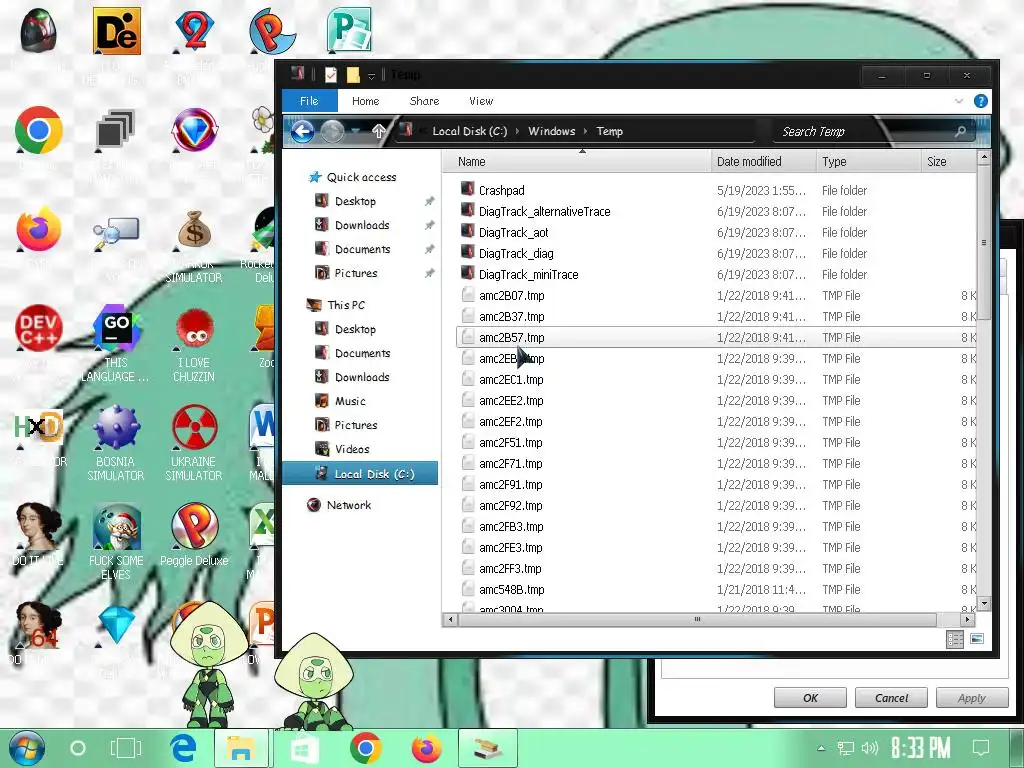The width and height of the screenshot is (1024, 768).
Task: Open the volume control in system tray
Action: pyautogui.click(x=870, y=748)
